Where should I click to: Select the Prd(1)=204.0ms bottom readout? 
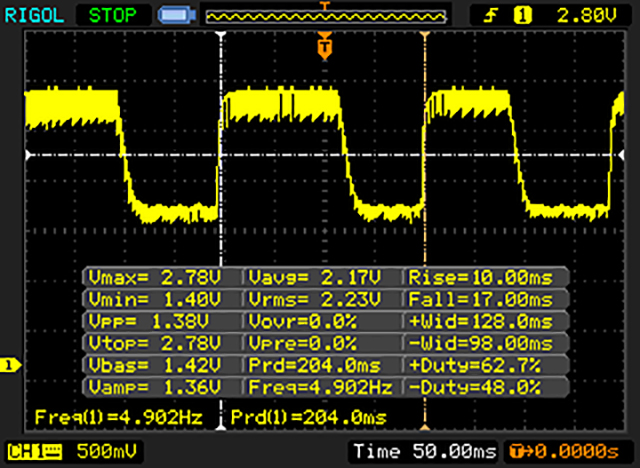tap(309, 417)
